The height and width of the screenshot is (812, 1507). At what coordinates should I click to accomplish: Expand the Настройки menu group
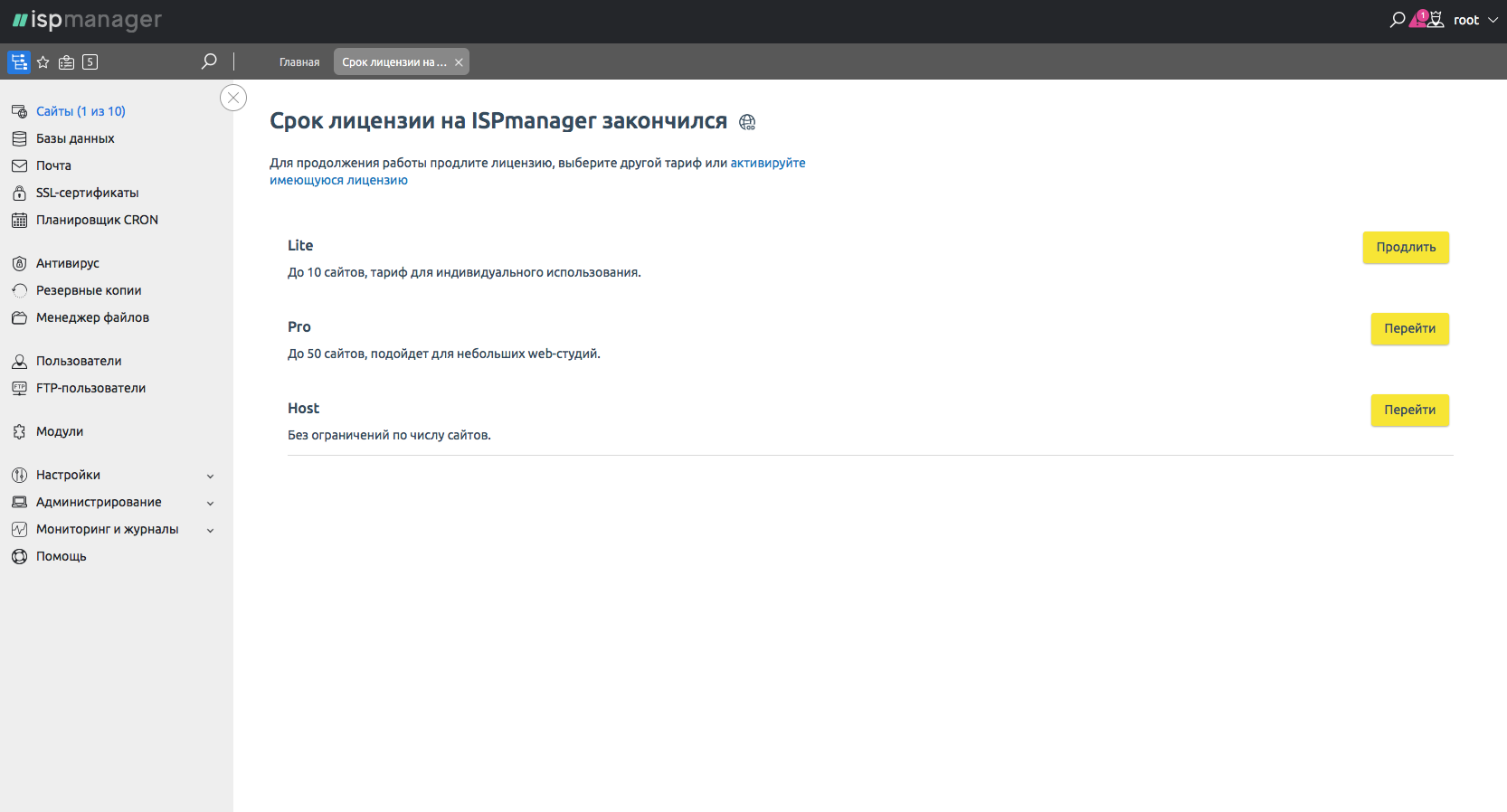pyautogui.click(x=113, y=475)
